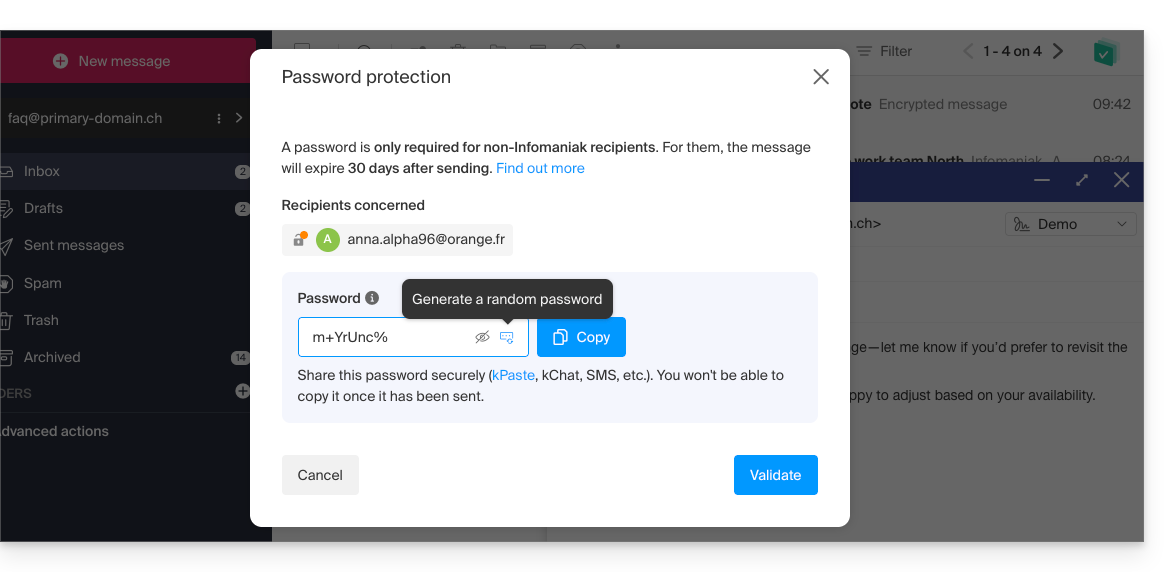1174x572 pixels.
Task: Copy the password to clipboard
Action: click(x=581, y=337)
